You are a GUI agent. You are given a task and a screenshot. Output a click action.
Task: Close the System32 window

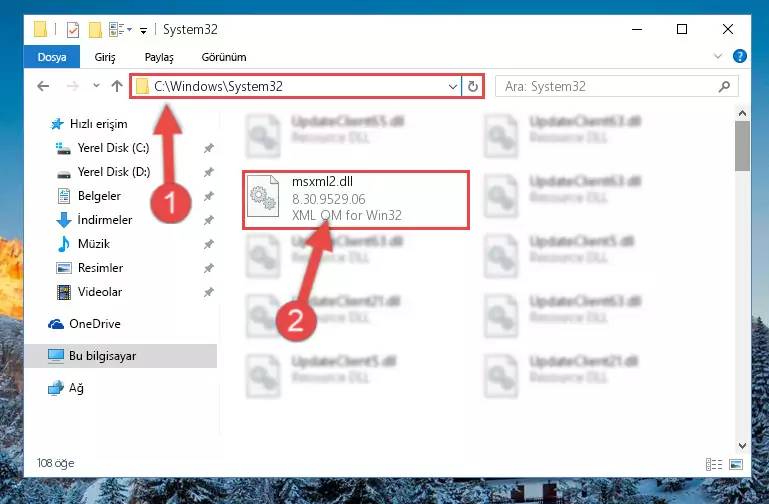pyautogui.click(x=728, y=29)
